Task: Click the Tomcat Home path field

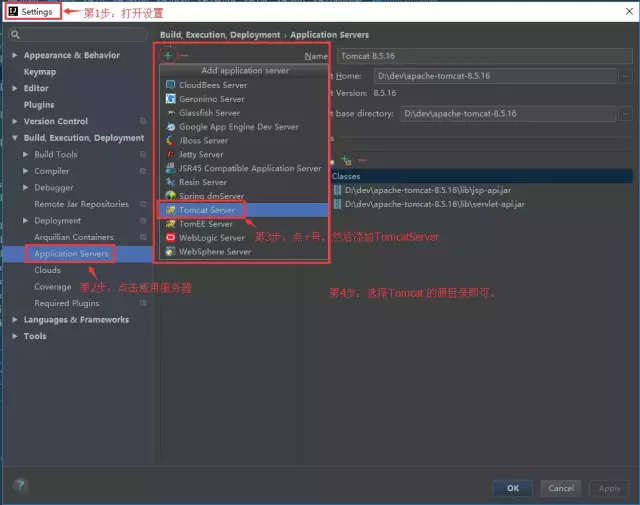Action: 495,76
